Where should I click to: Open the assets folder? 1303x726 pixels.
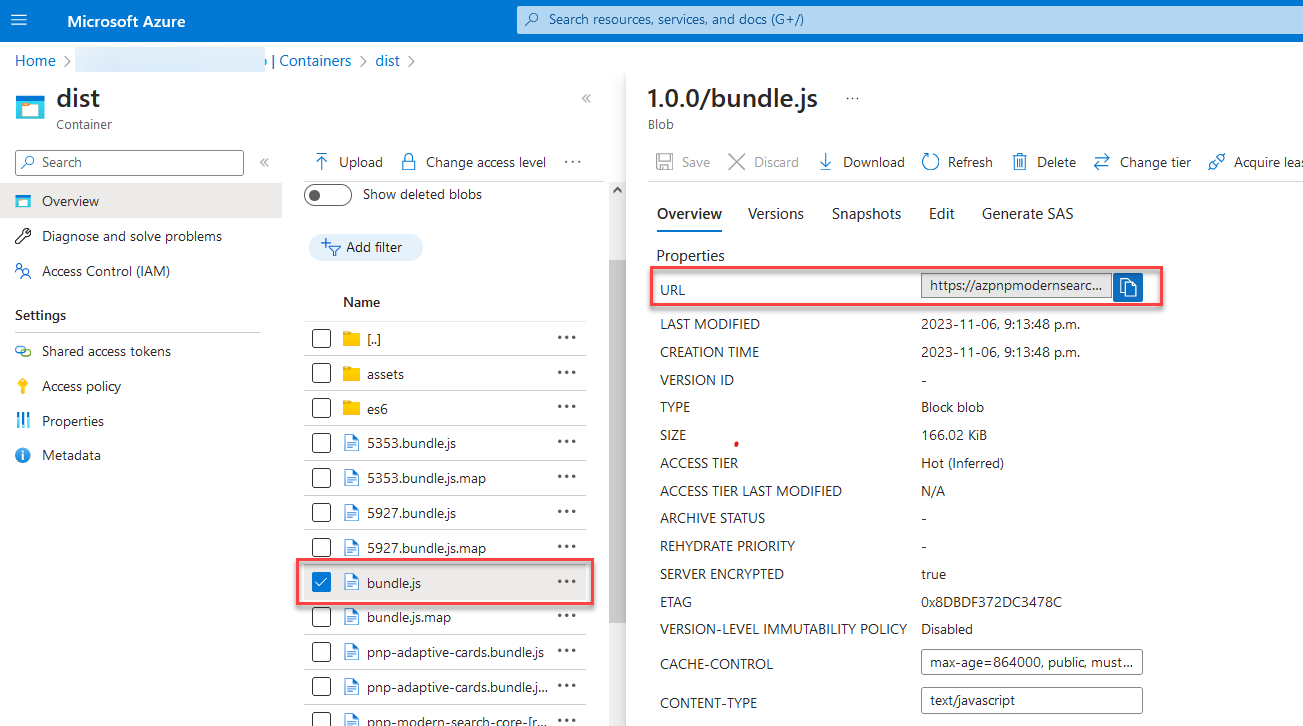[x=385, y=374]
